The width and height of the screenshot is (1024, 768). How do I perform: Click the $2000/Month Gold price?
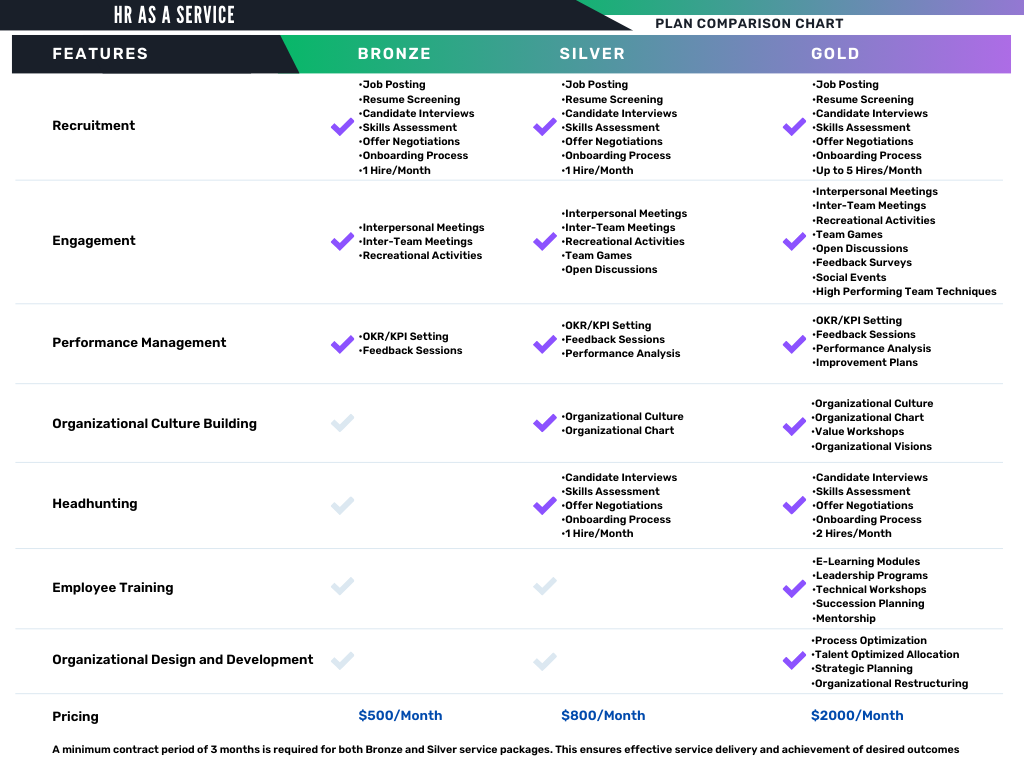click(x=857, y=716)
